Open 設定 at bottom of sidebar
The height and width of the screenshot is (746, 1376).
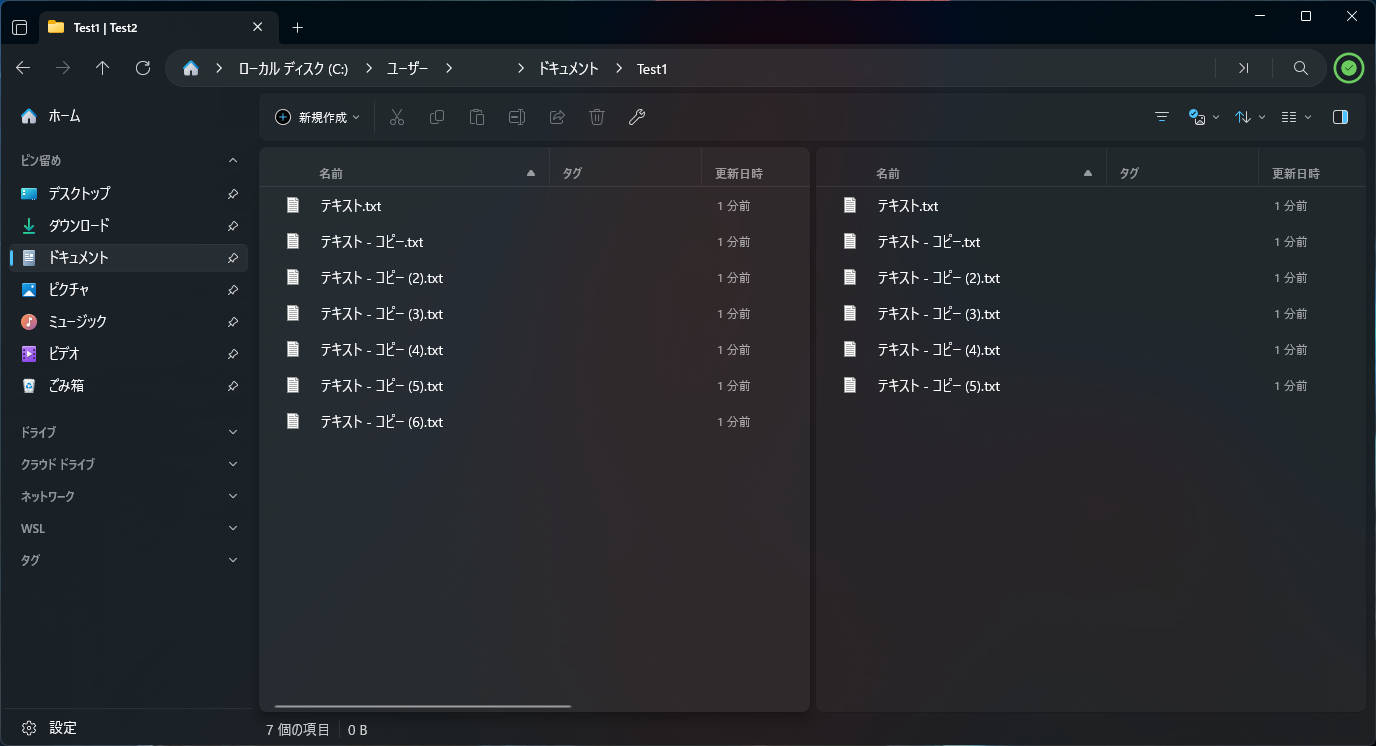(62, 728)
